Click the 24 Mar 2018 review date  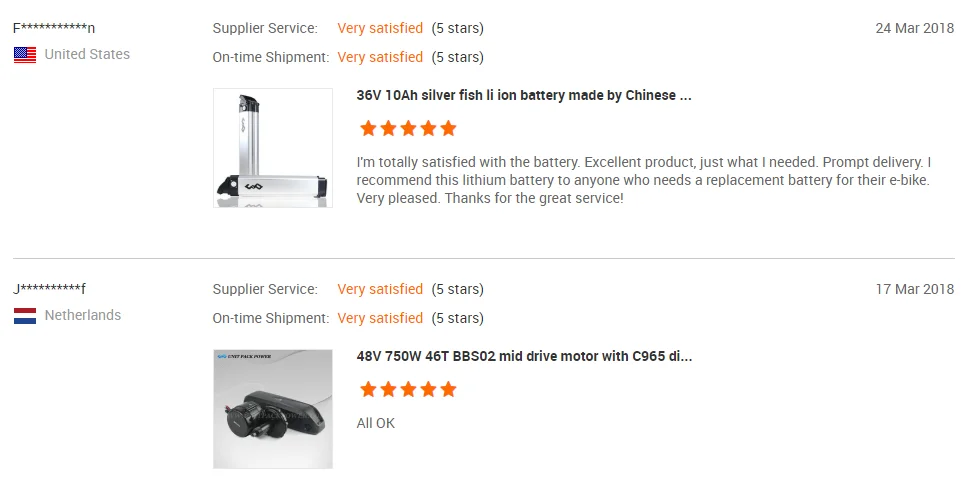pyautogui.click(x=914, y=28)
